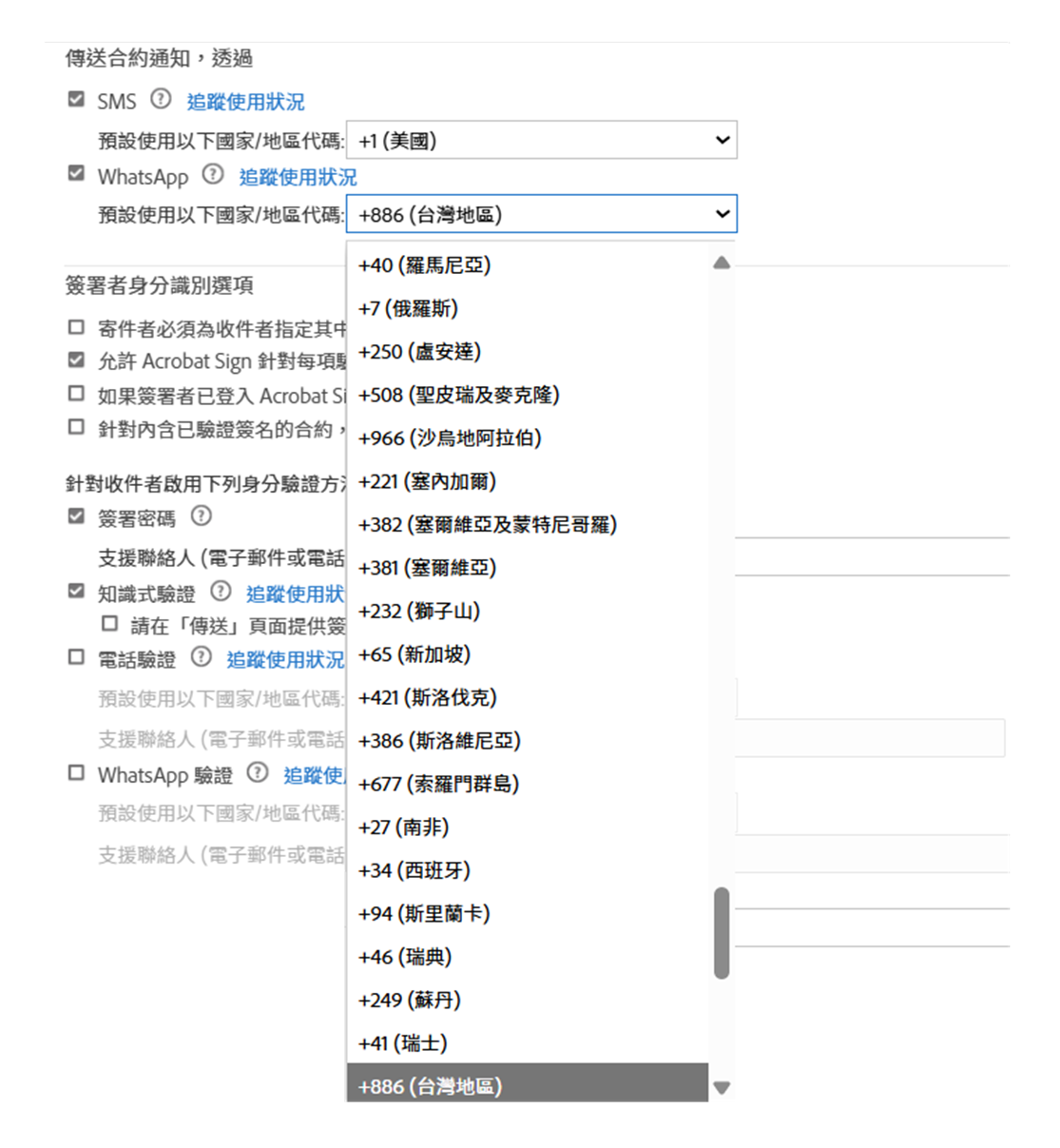Choose +34 (西班牙) in the dropdown list
Screen dimensions: 1060x1148
click(x=414, y=870)
